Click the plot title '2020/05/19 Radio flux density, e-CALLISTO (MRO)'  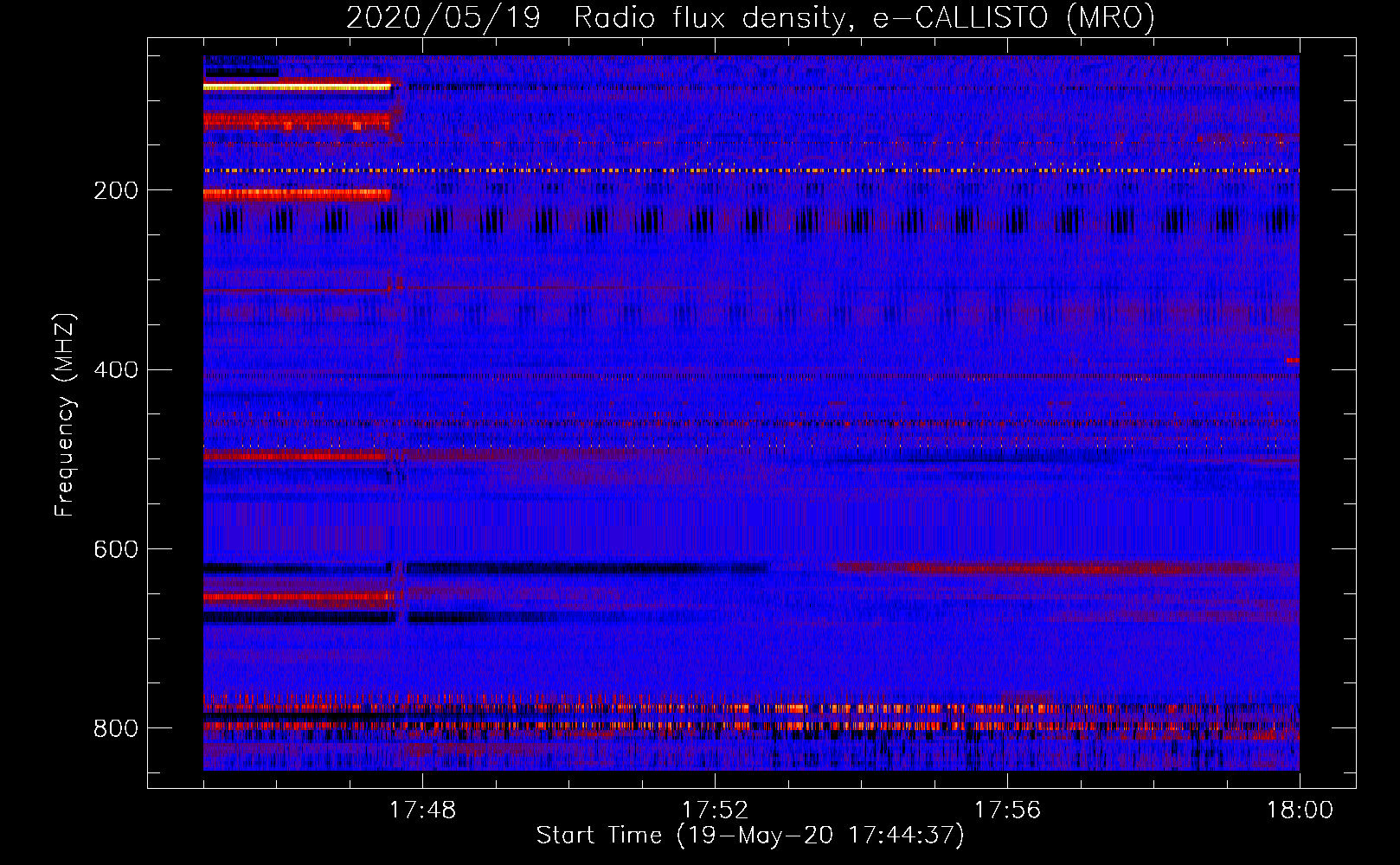(750, 17)
